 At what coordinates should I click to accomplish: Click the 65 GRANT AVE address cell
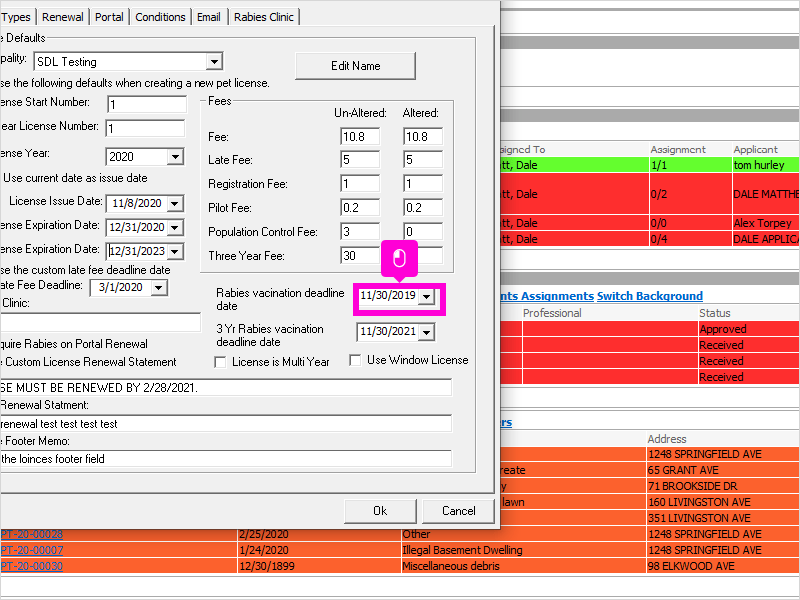(x=722, y=470)
